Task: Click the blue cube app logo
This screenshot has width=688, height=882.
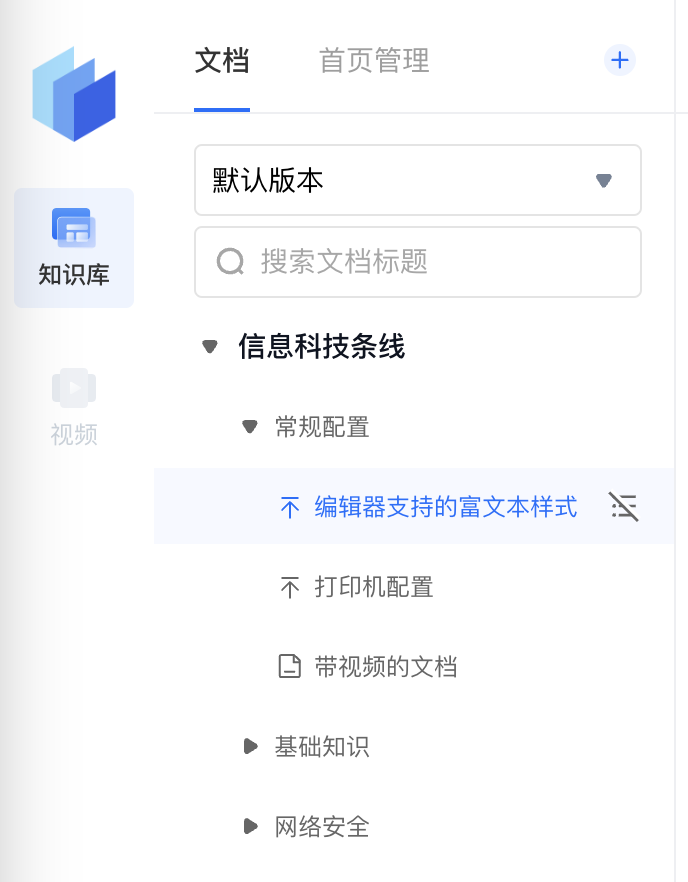Action: [x=74, y=94]
